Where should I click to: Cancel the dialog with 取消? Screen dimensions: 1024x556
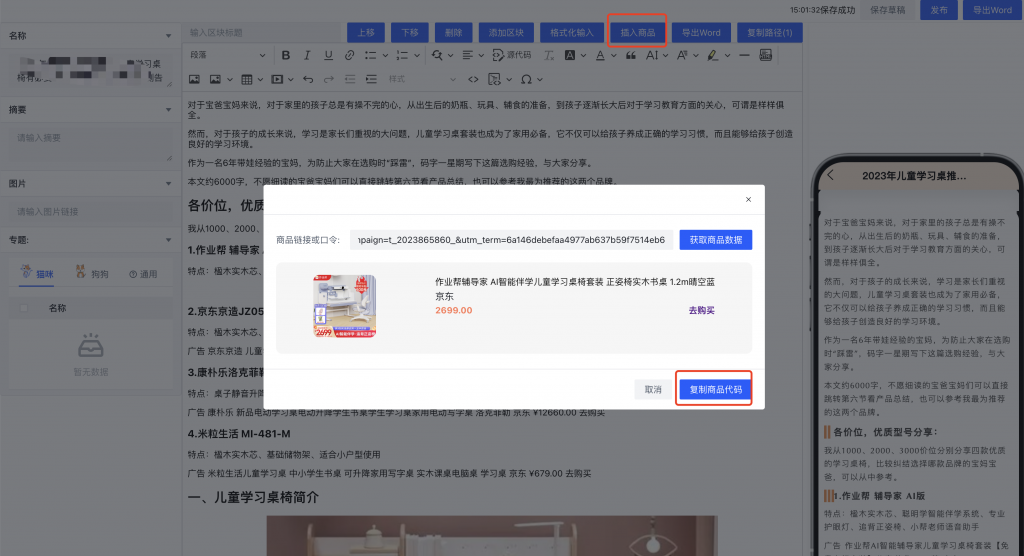tap(653, 389)
